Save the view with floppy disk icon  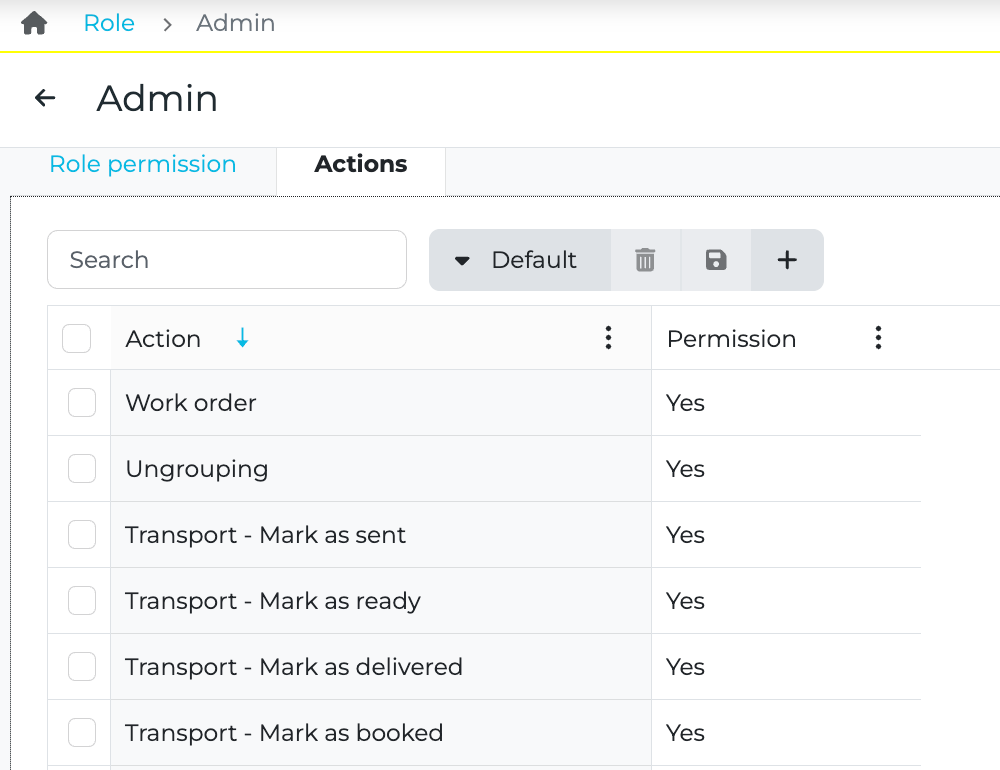click(x=716, y=260)
